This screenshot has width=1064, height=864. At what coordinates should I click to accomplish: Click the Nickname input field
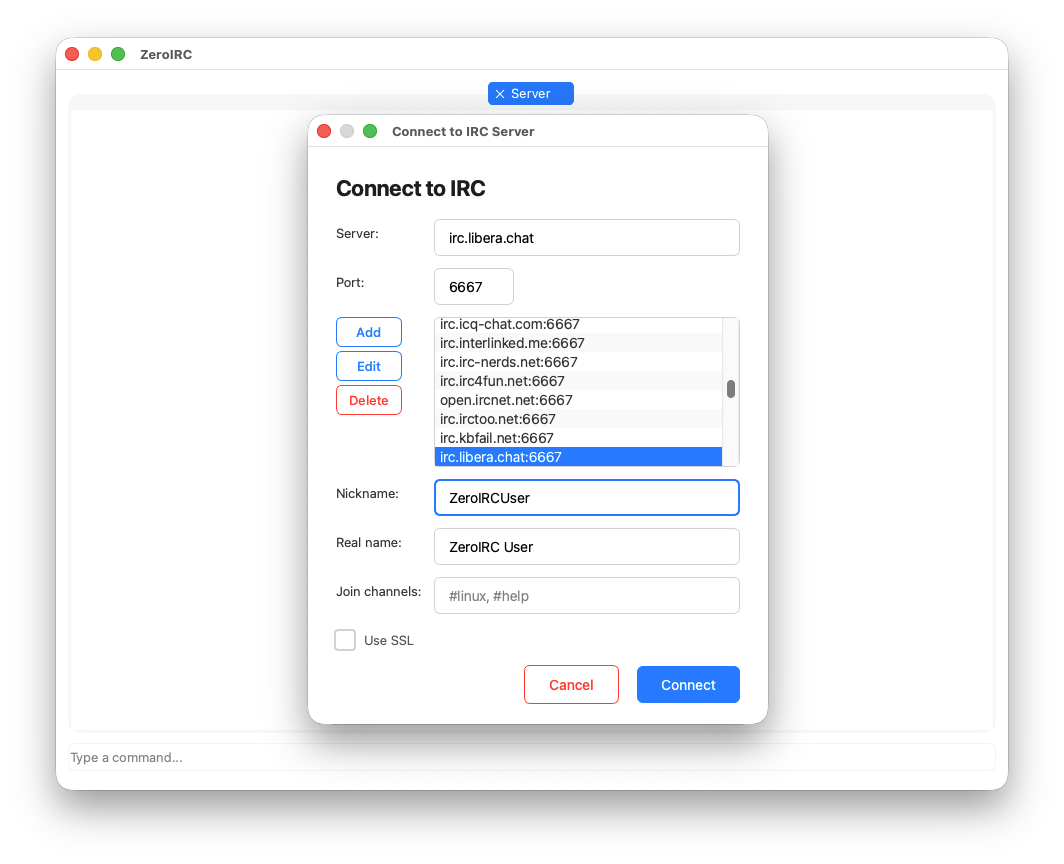point(586,497)
